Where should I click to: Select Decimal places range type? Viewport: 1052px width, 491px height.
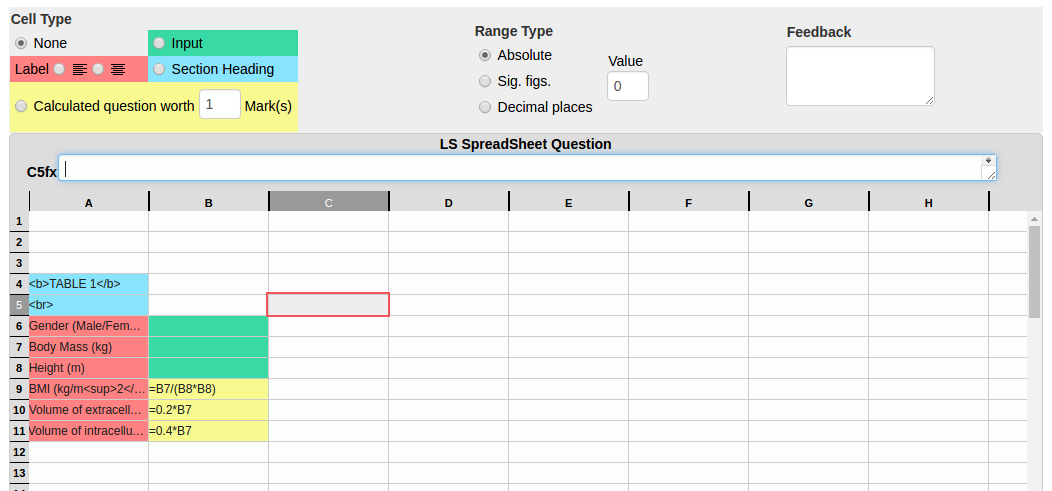pyautogui.click(x=484, y=107)
